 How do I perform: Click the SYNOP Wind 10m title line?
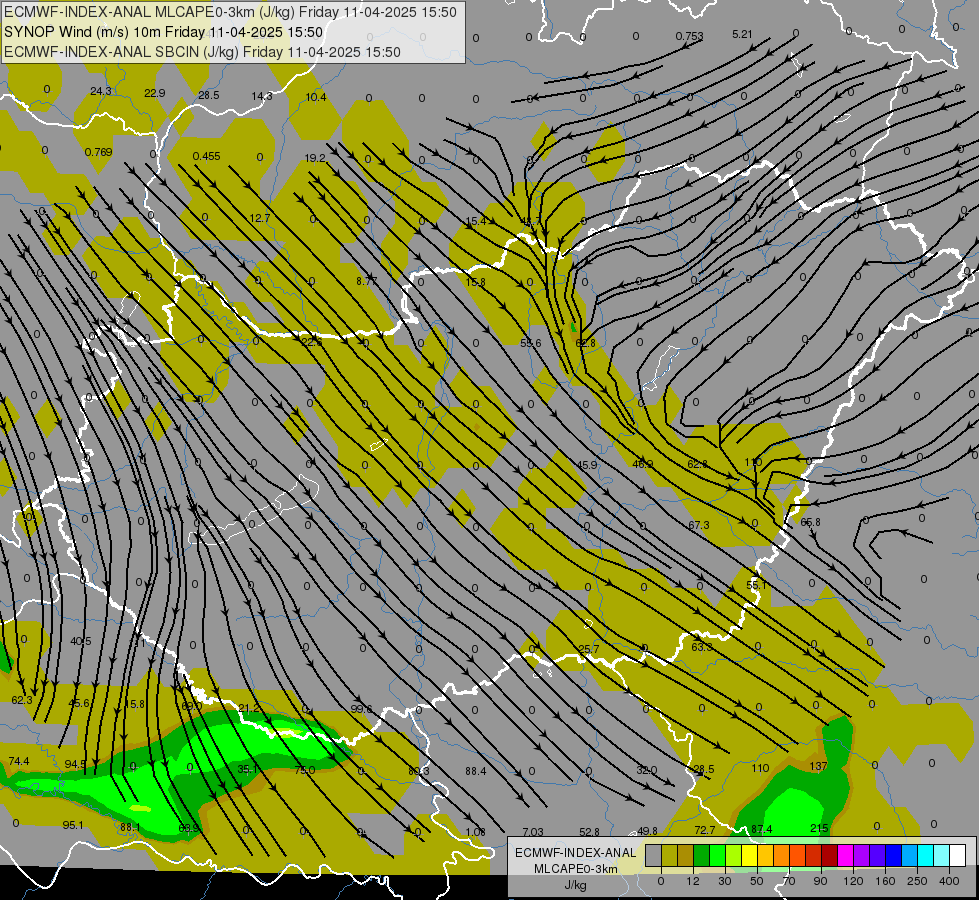pos(163,32)
